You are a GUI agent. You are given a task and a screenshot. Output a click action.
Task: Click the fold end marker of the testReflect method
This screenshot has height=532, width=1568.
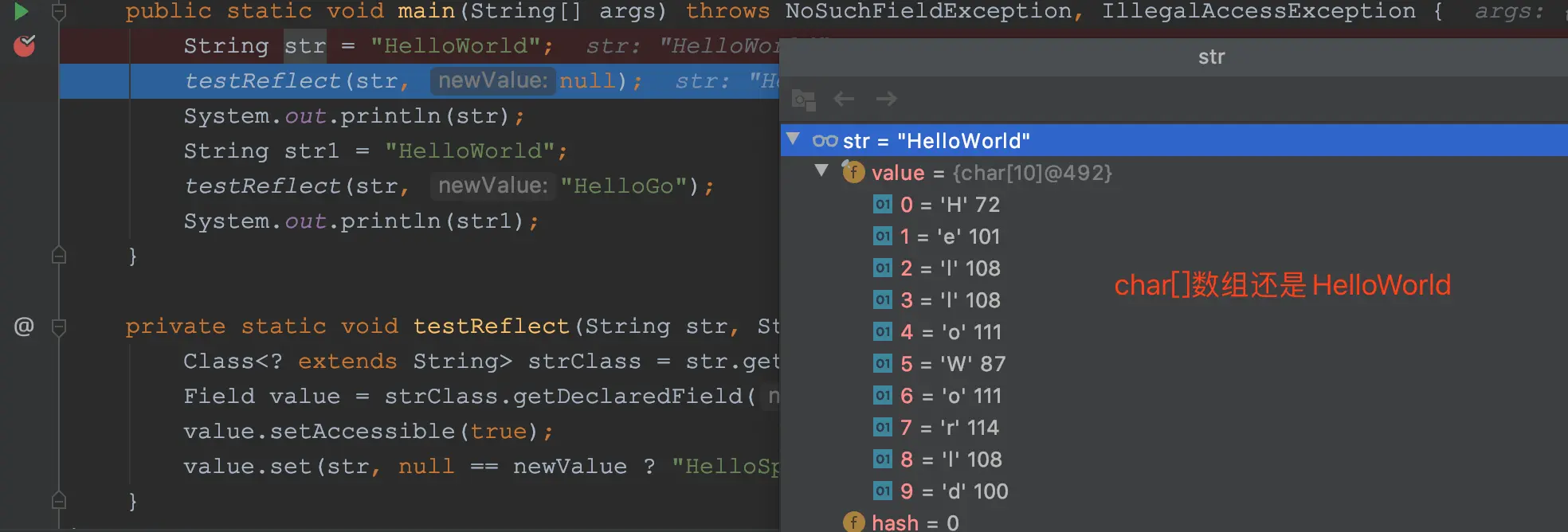(58, 501)
